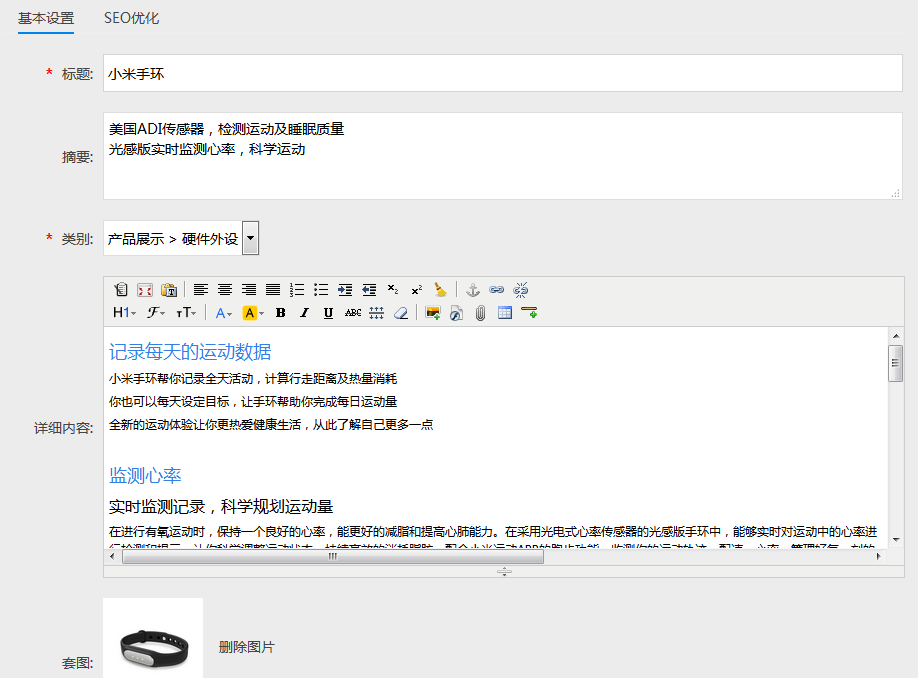Insert an anchor with the anchor icon
Viewport: 918px width, 678px height.
click(474, 290)
